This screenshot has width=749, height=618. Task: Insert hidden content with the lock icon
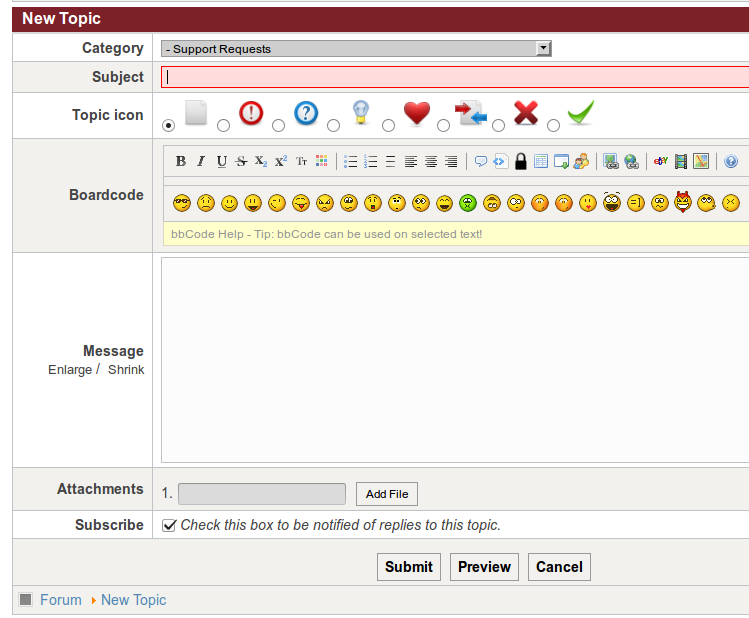pos(521,161)
